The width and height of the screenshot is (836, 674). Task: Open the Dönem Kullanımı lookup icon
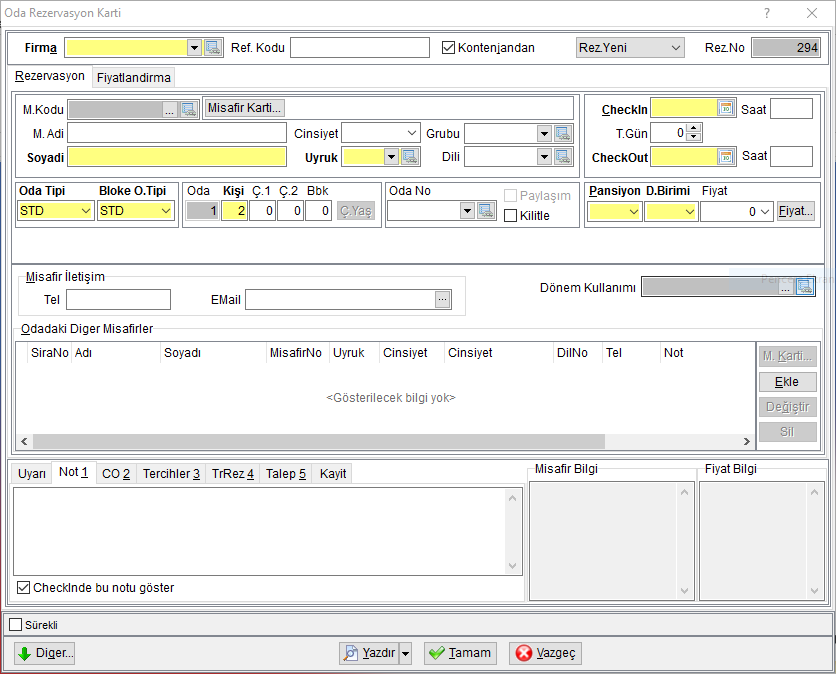[805, 287]
